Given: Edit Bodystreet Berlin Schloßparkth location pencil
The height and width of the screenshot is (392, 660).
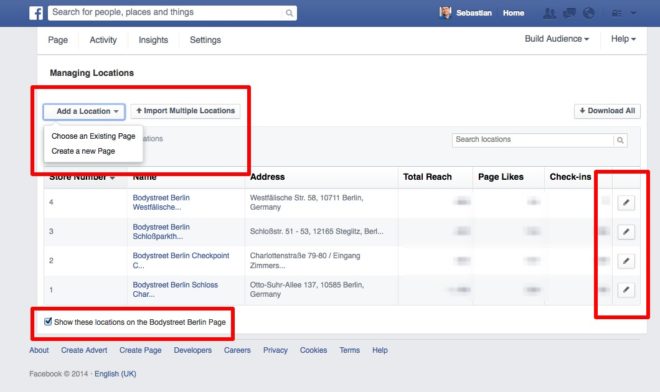Looking at the screenshot, I should 626,232.
